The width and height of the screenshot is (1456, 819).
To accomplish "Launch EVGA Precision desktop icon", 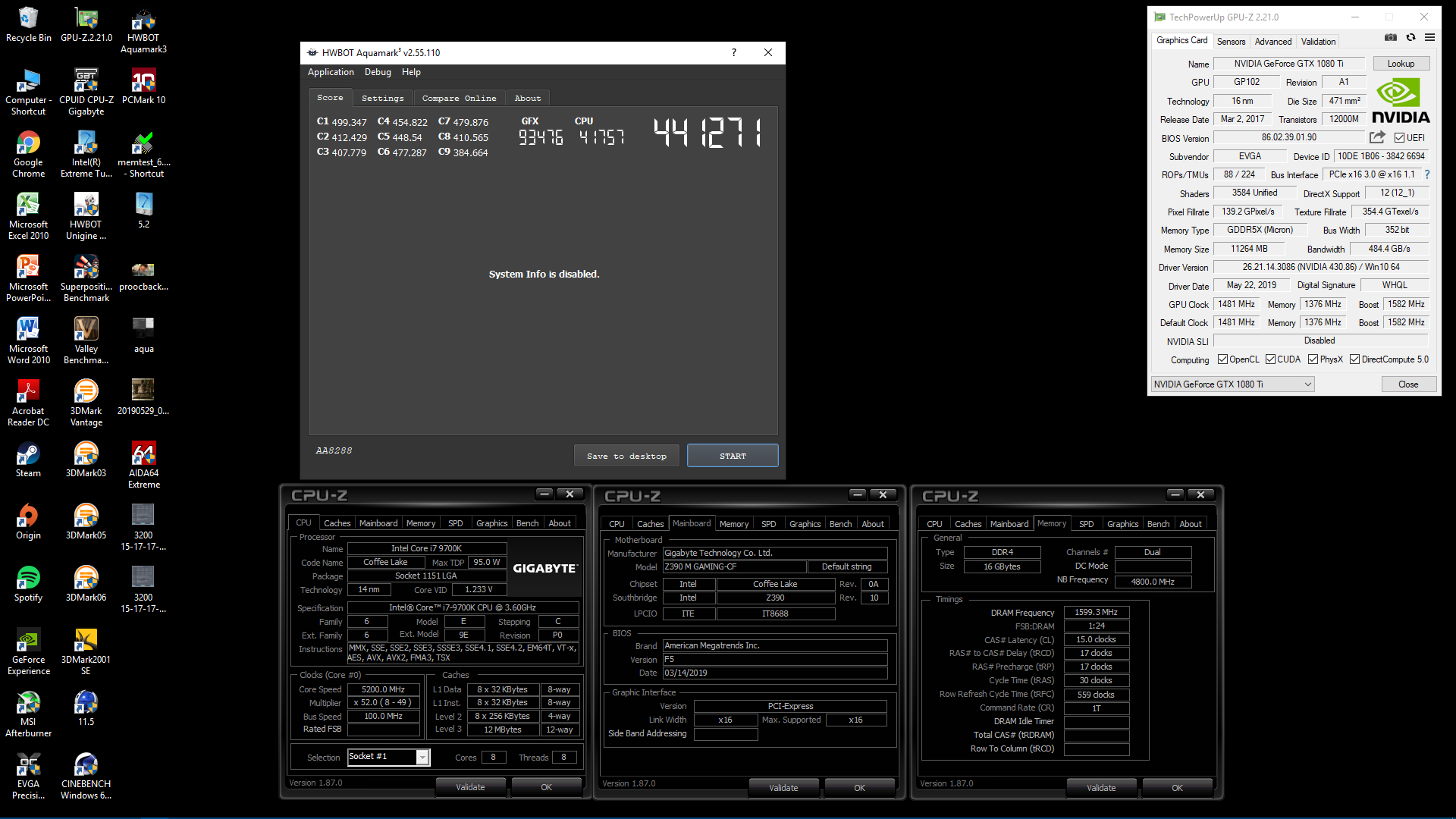I will (28, 777).
